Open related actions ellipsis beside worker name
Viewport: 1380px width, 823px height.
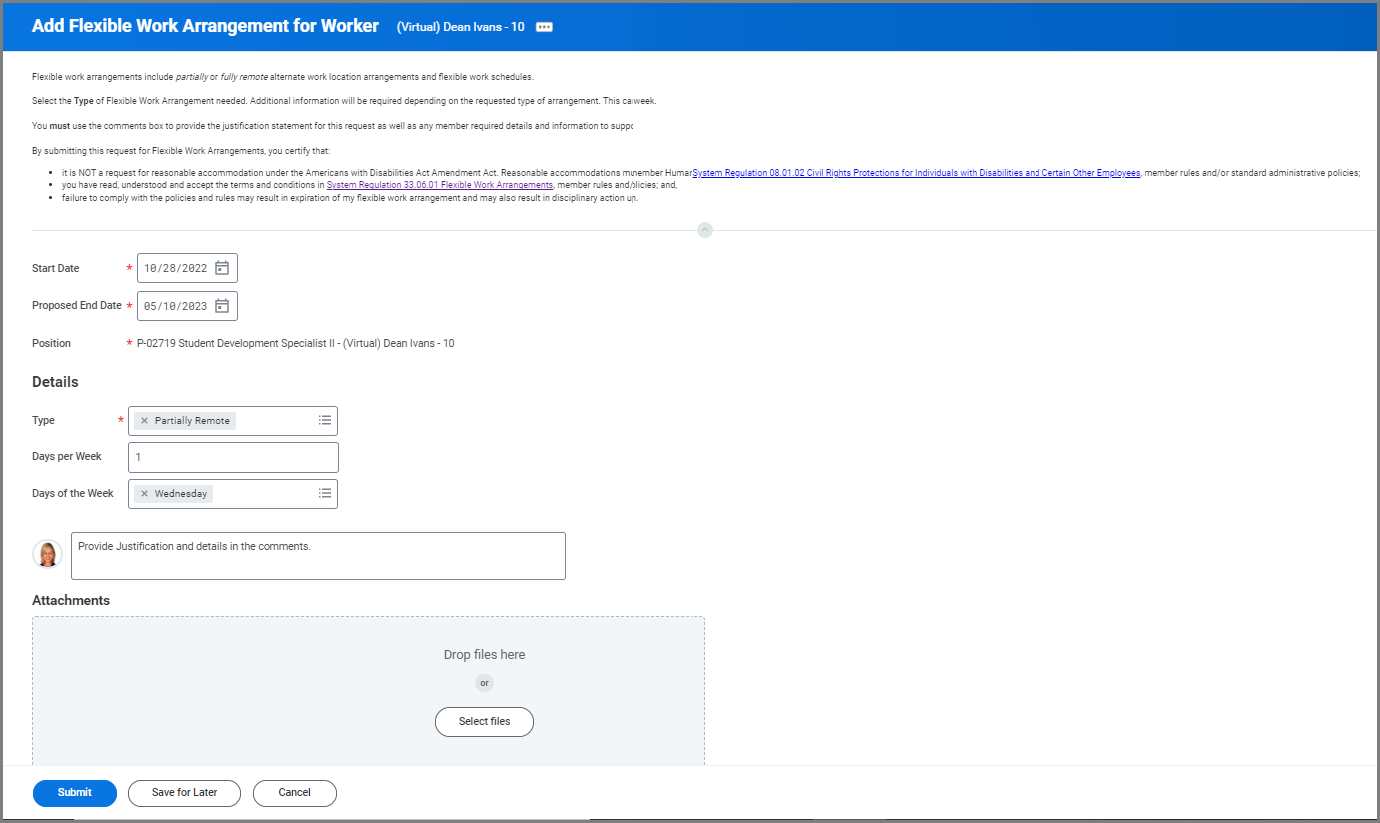544,27
